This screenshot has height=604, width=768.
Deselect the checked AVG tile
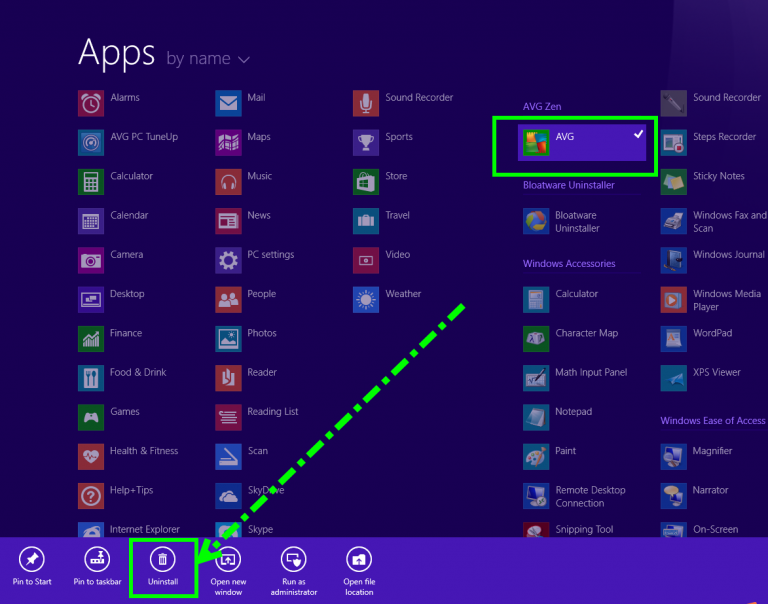(x=582, y=143)
